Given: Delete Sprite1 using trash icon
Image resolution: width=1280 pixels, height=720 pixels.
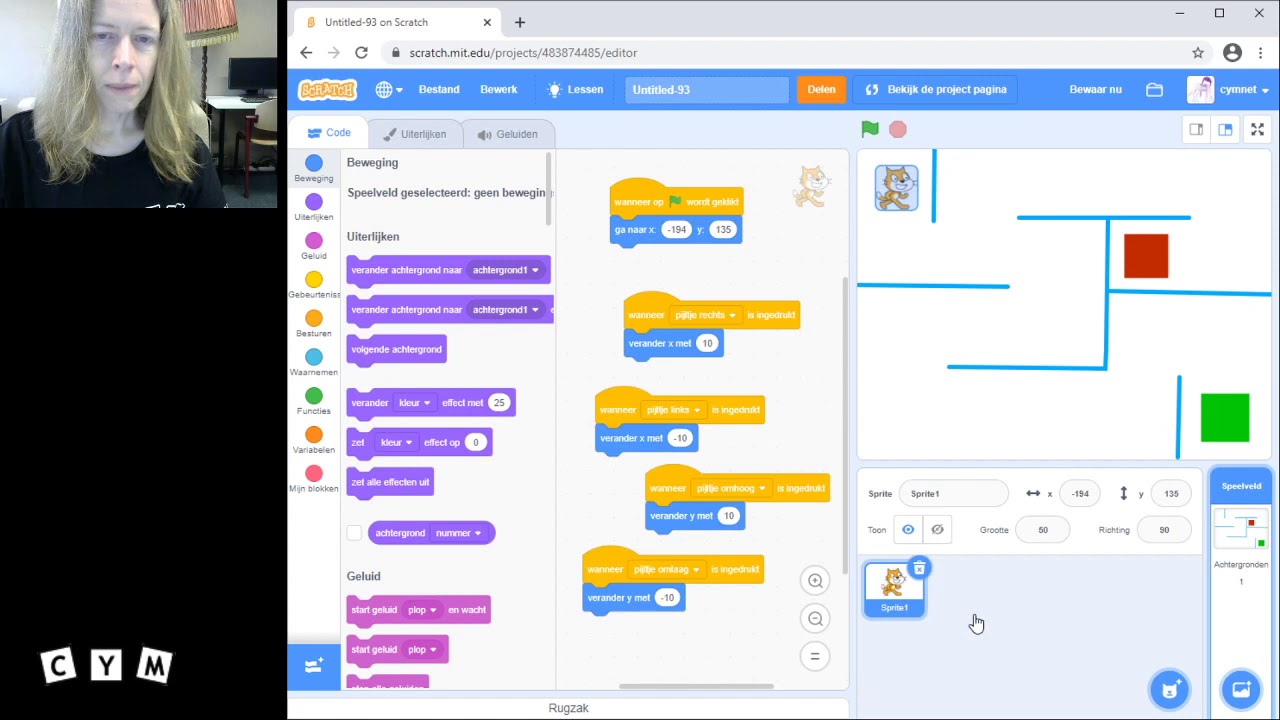Looking at the screenshot, I should [x=919, y=568].
